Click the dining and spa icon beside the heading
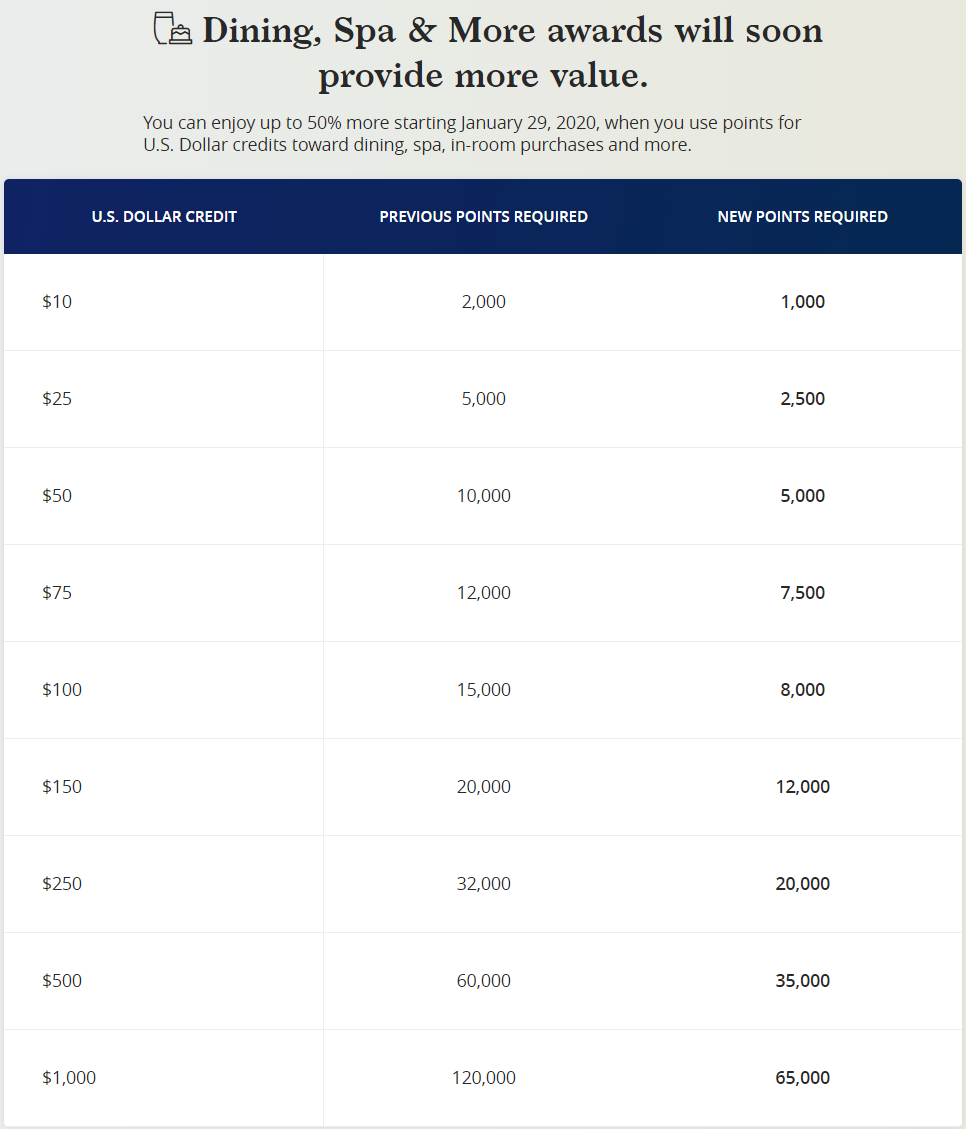The width and height of the screenshot is (966, 1129). [x=172, y=30]
